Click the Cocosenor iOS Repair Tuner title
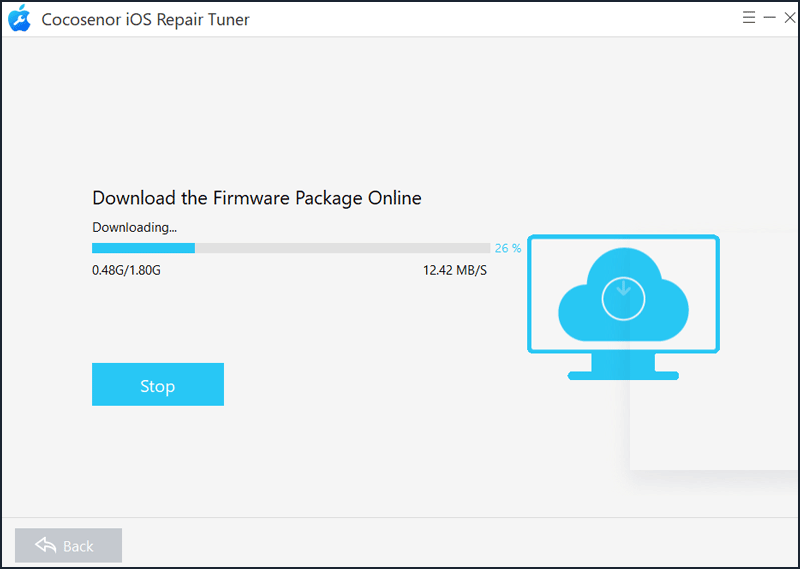 (145, 19)
